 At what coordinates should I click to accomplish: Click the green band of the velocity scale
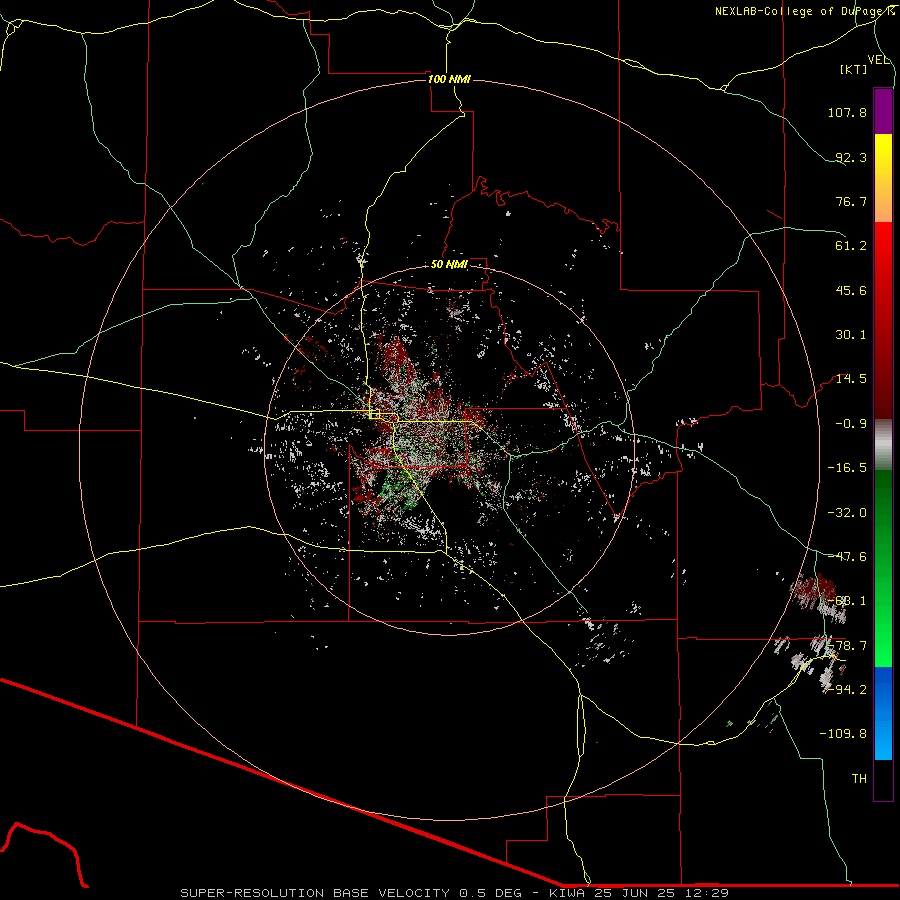click(883, 568)
